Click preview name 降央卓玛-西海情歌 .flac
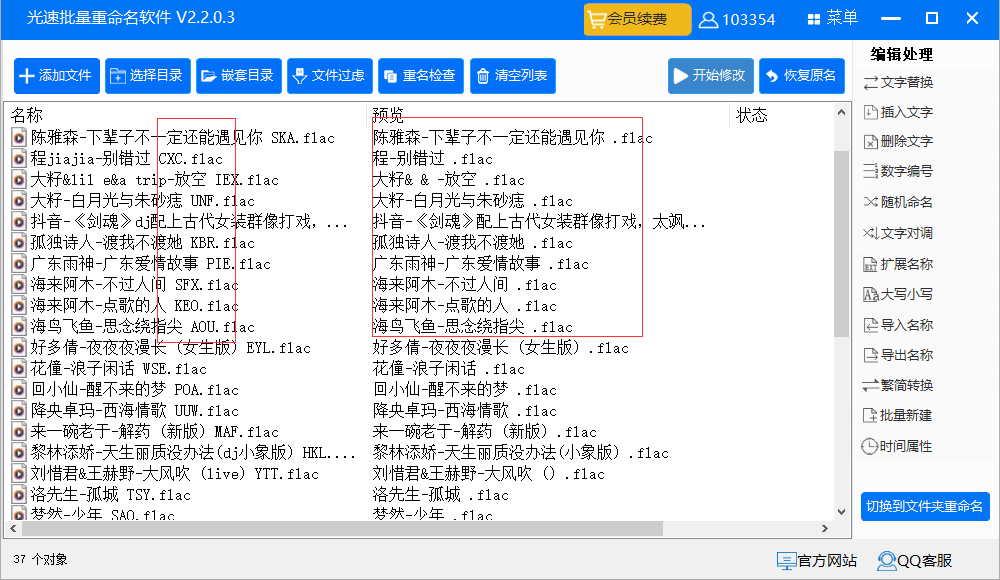 pyautogui.click(x=464, y=411)
